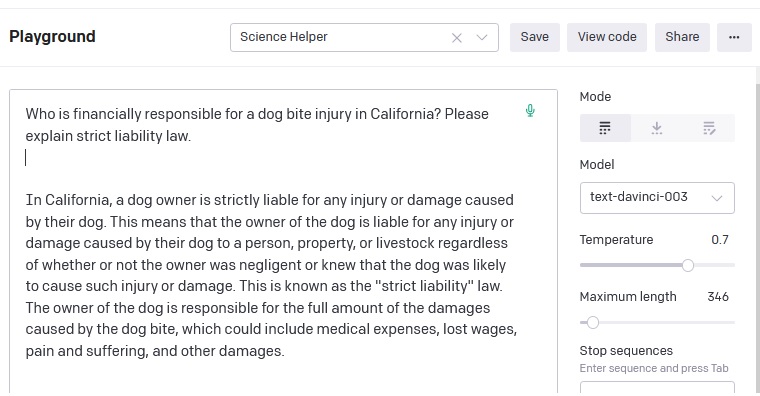The height and width of the screenshot is (396, 760).
Task: Click the Playground heading
Action: tap(52, 36)
